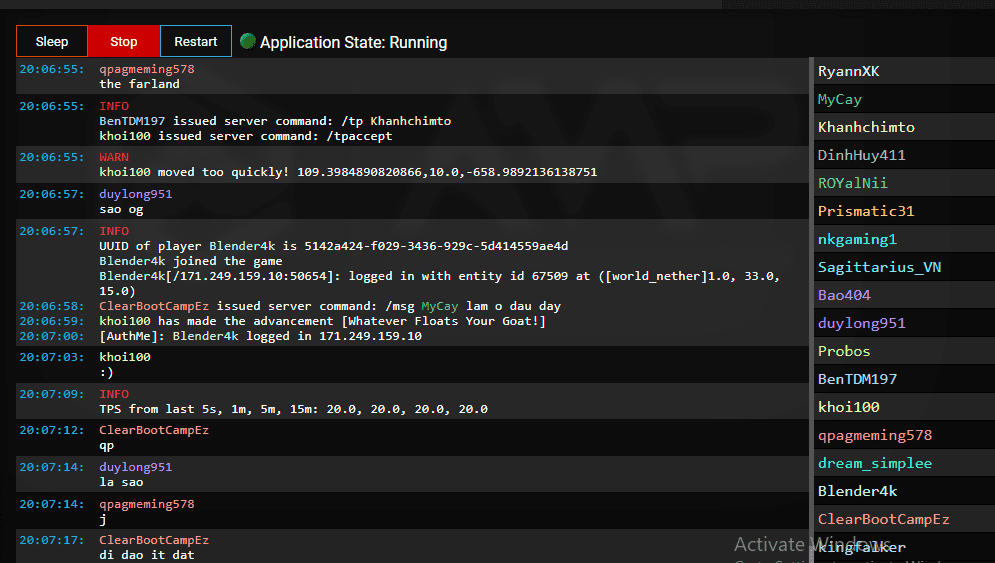Choose Bao404 from the player list
995x563 pixels.
pos(844,295)
